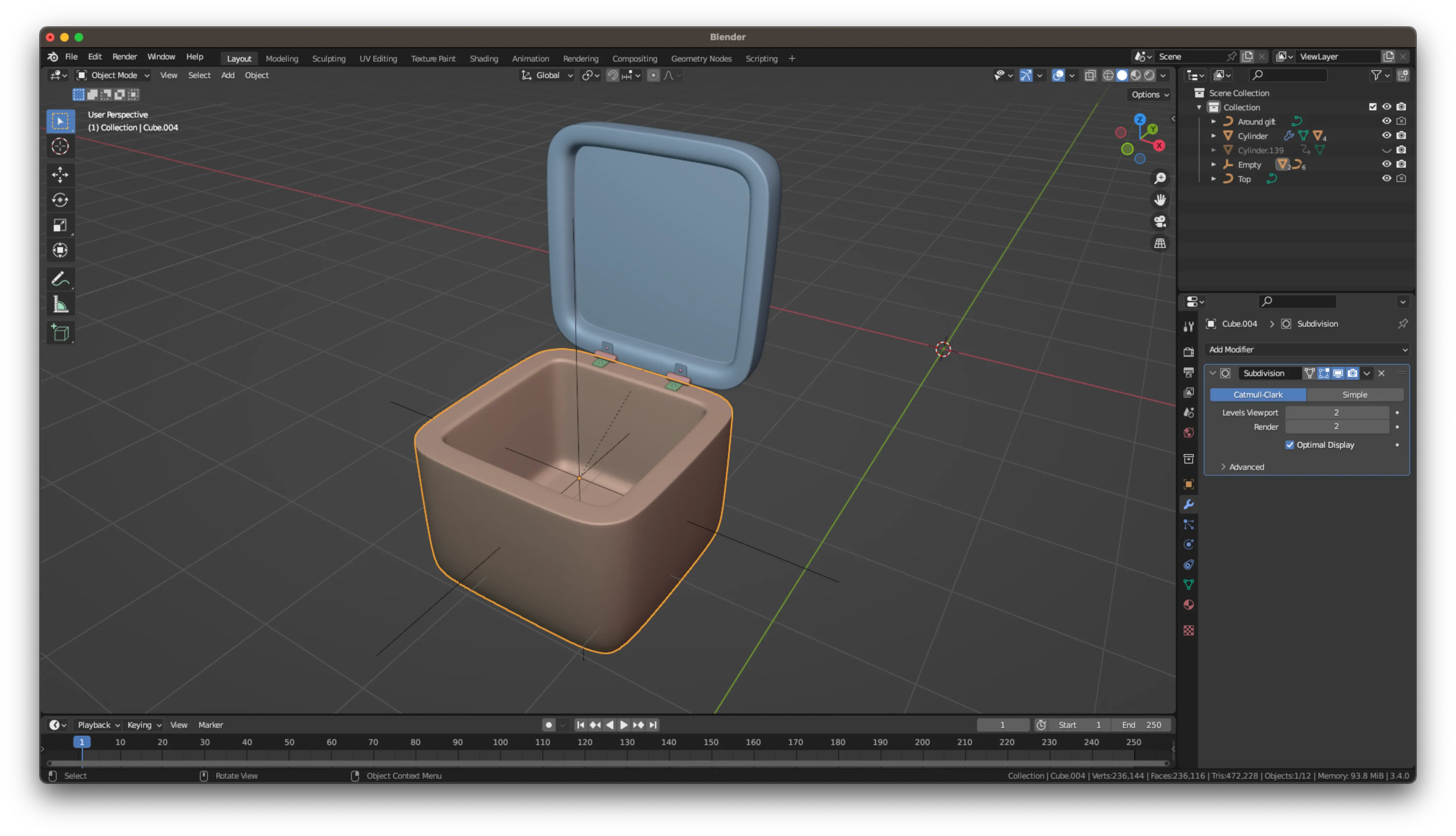This screenshot has height=836, width=1456.
Task: Select the Move tool
Action: tap(60, 174)
